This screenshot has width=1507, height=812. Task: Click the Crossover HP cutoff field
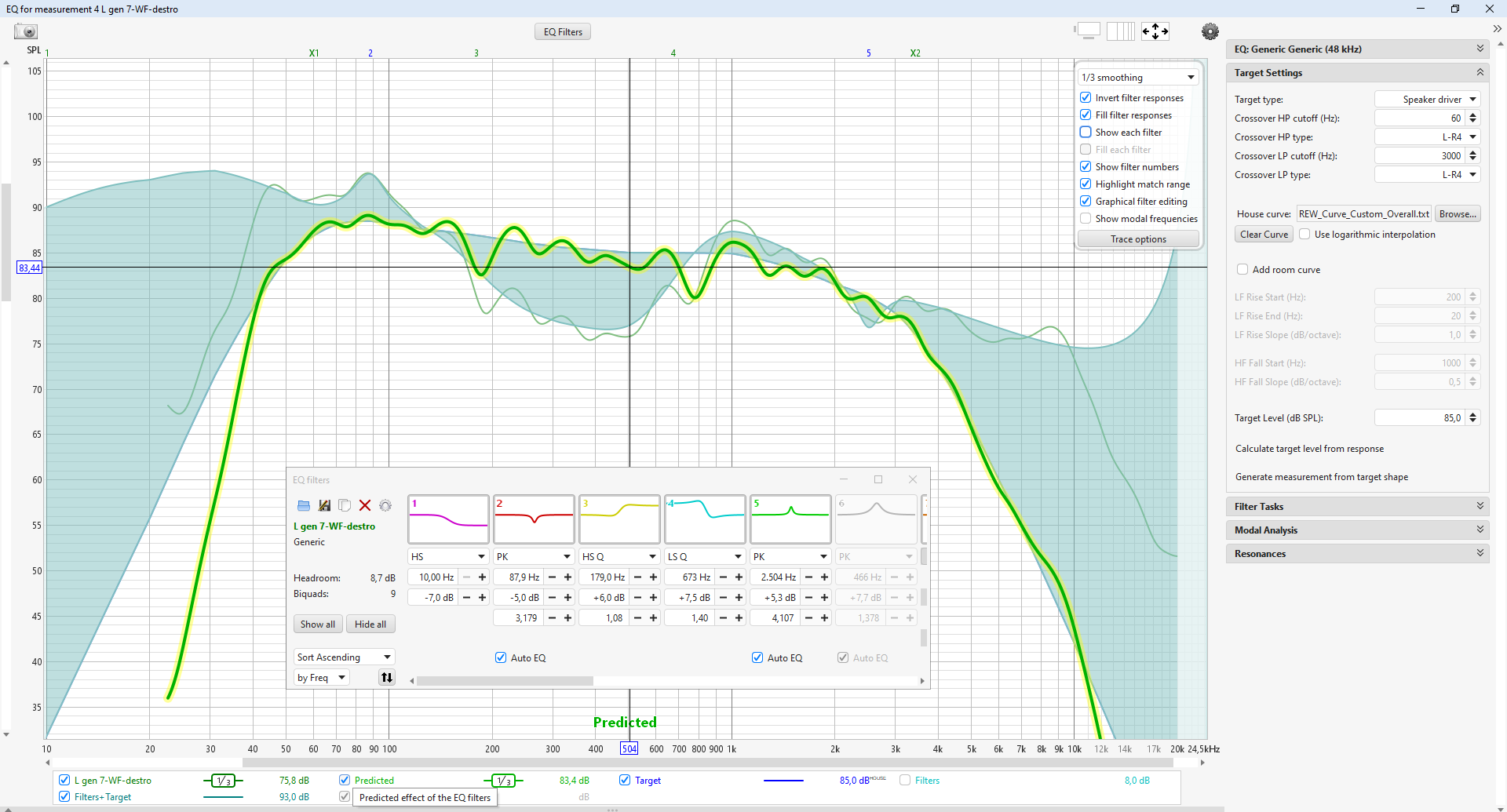(x=1419, y=118)
